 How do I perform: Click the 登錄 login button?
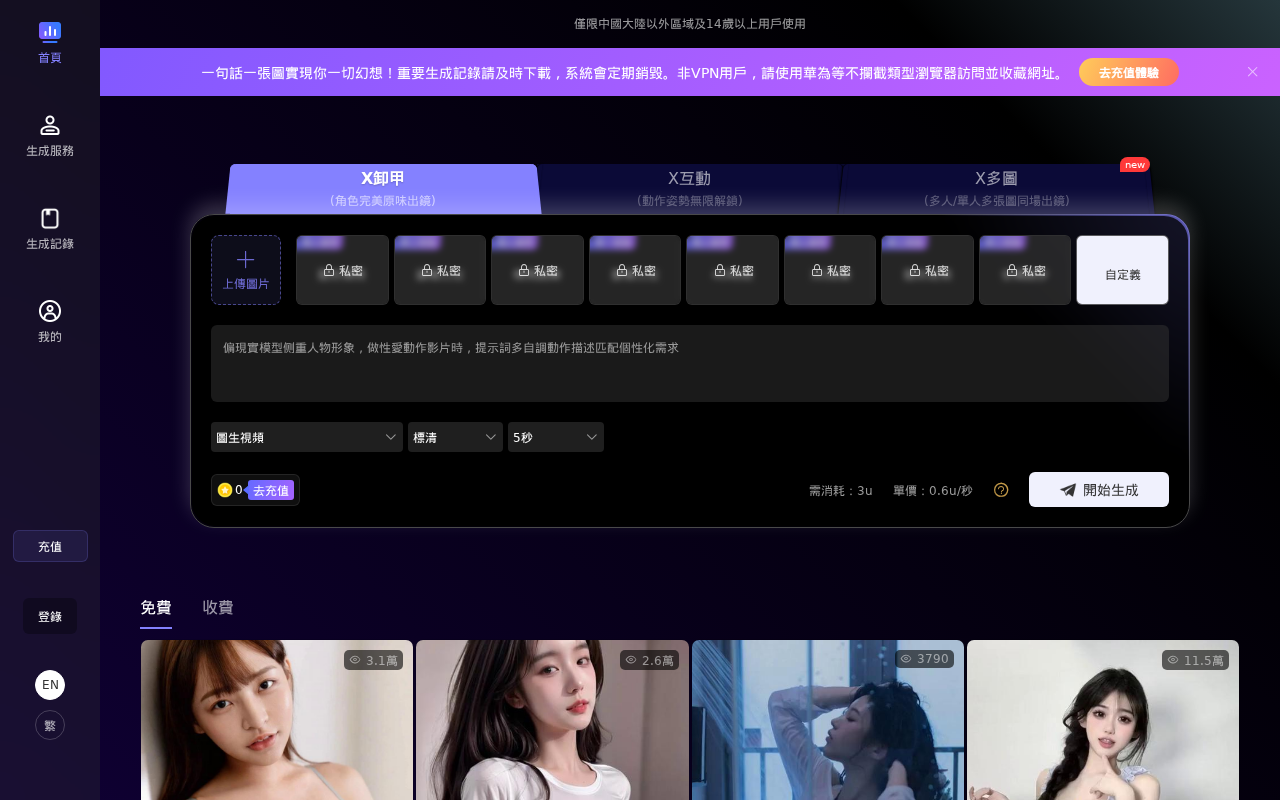coord(50,616)
